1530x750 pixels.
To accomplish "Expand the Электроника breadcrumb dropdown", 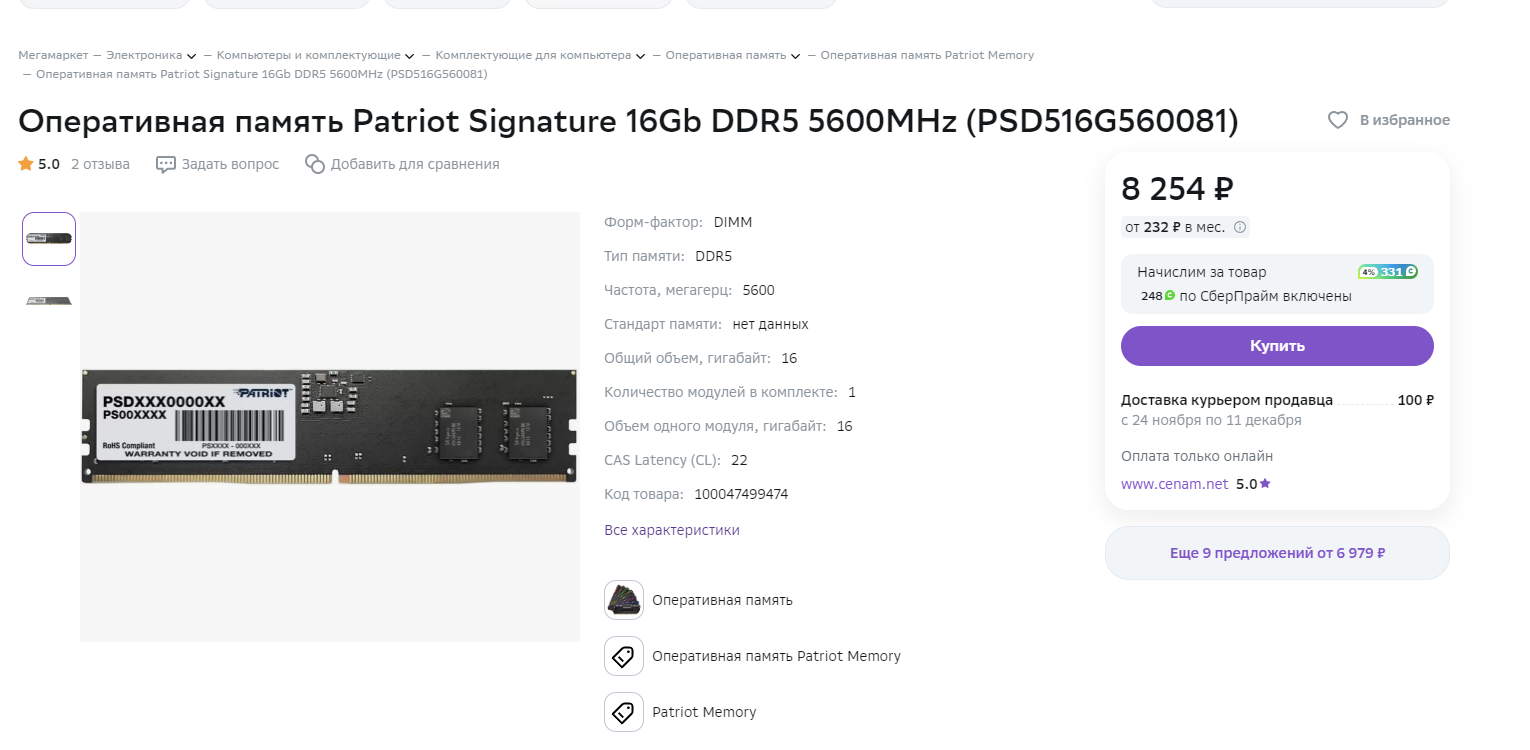I will (x=191, y=56).
